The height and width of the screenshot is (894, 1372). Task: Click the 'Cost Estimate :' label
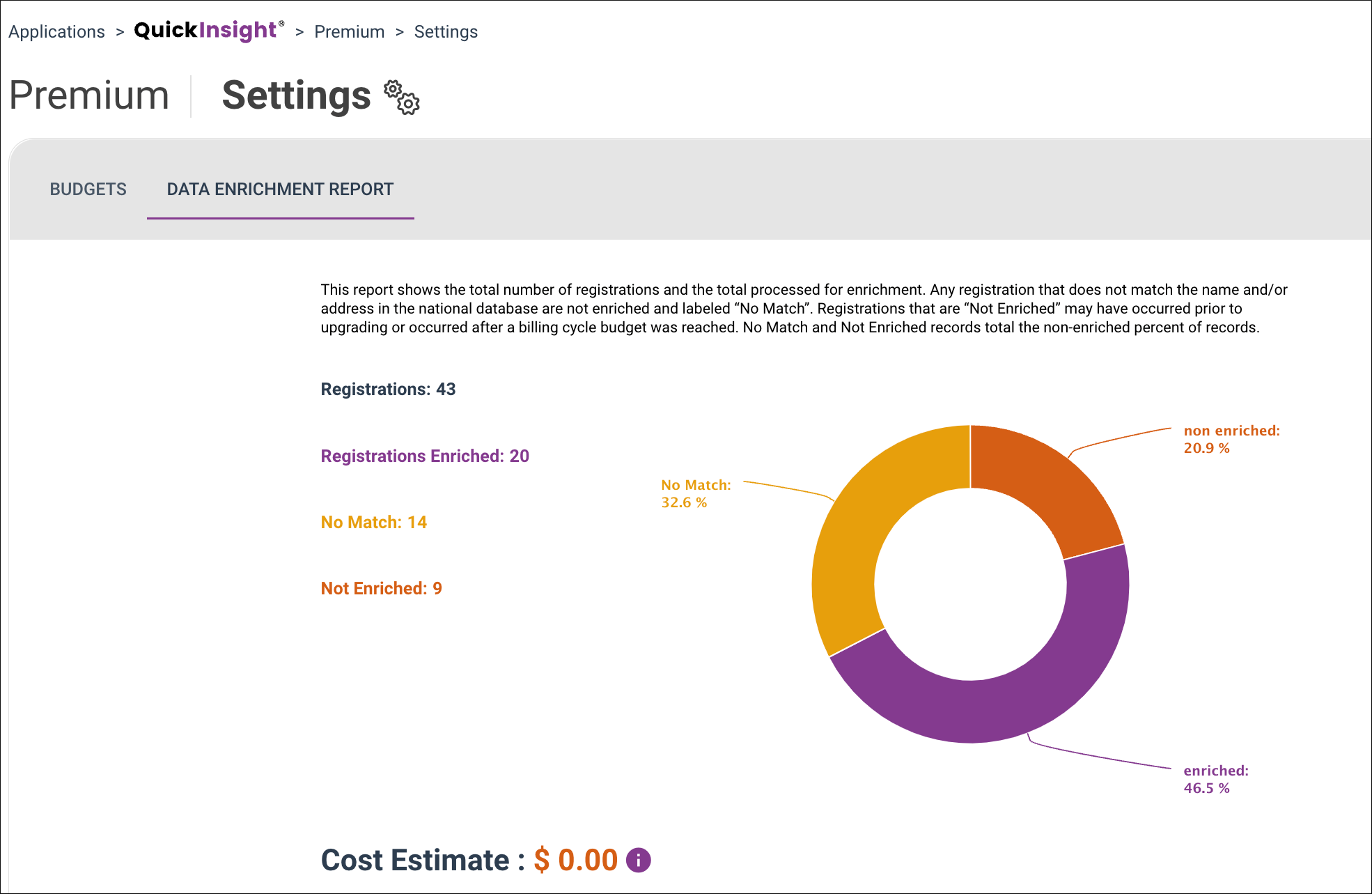(x=423, y=860)
